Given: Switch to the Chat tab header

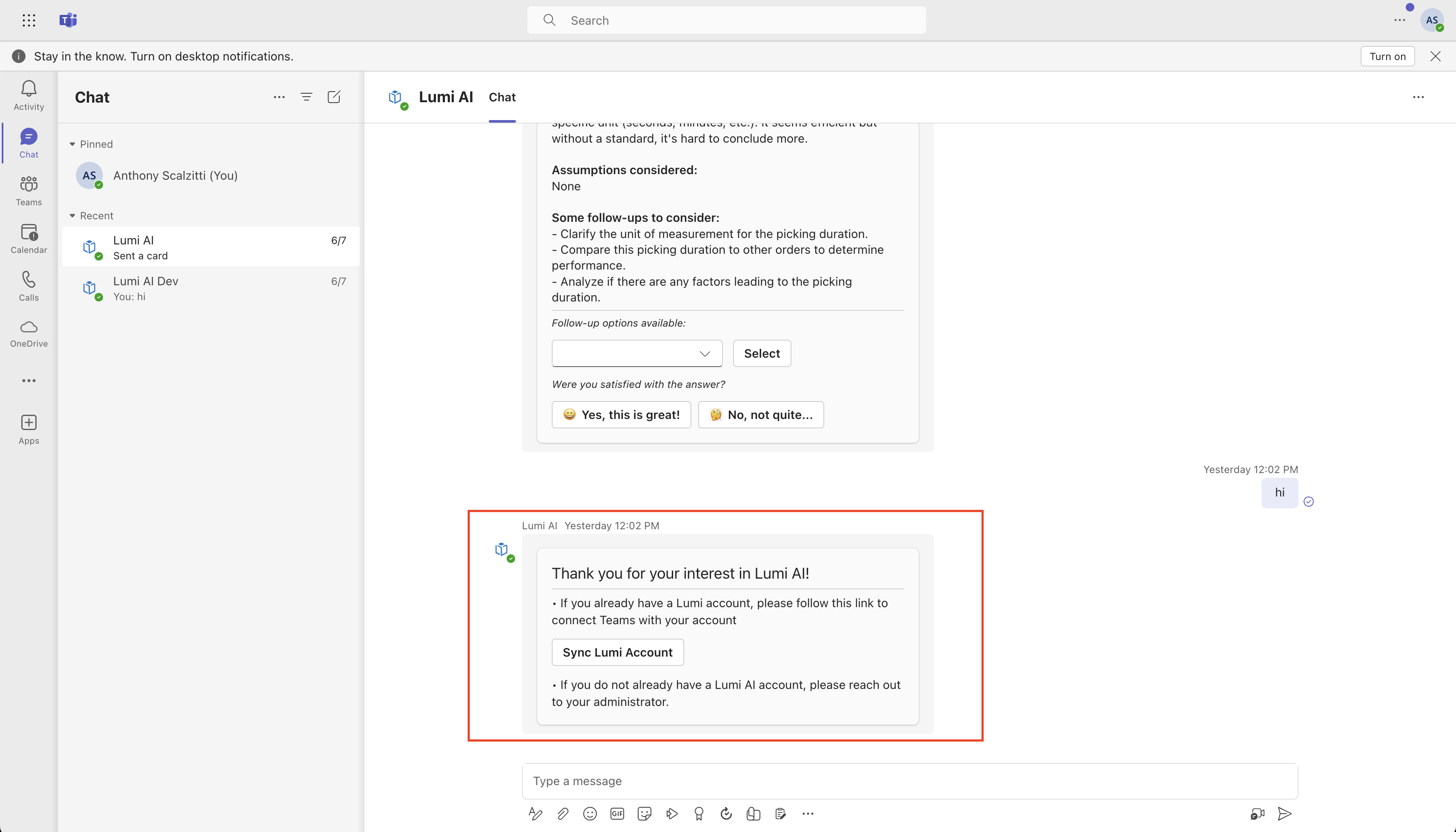Looking at the screenshot, I should pos(502,97).
